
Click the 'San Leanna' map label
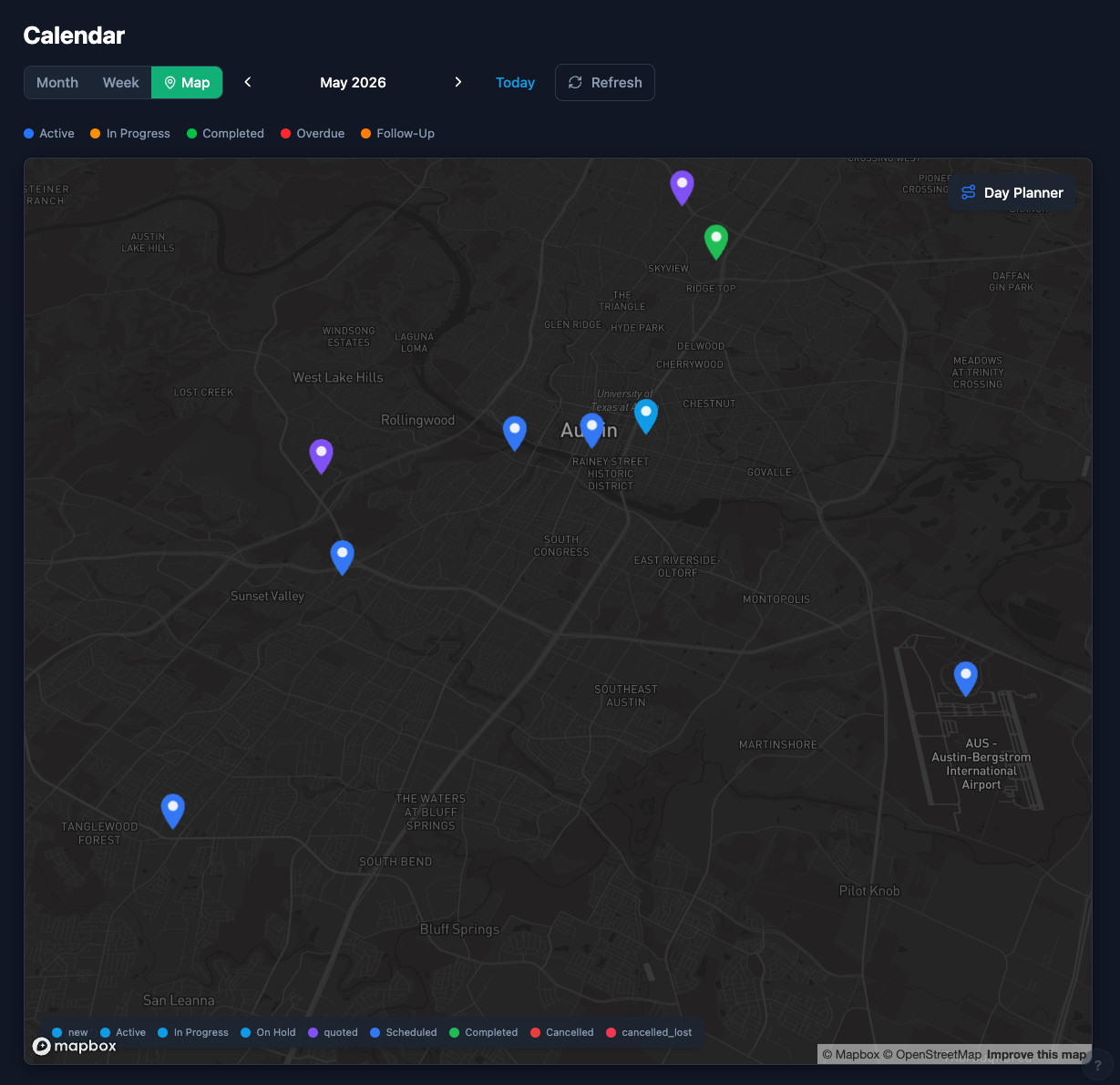[179, 1000]
